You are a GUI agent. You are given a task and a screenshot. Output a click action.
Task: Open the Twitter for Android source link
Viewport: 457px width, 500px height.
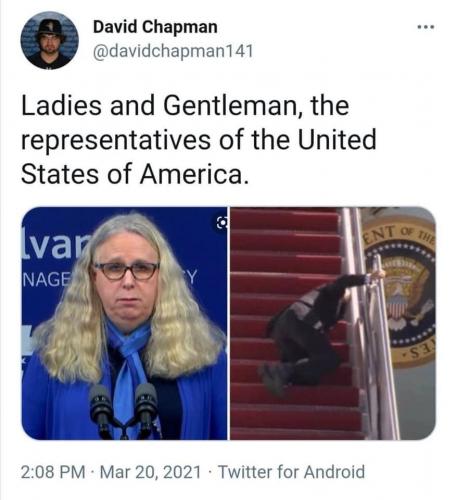click(291, 472)
